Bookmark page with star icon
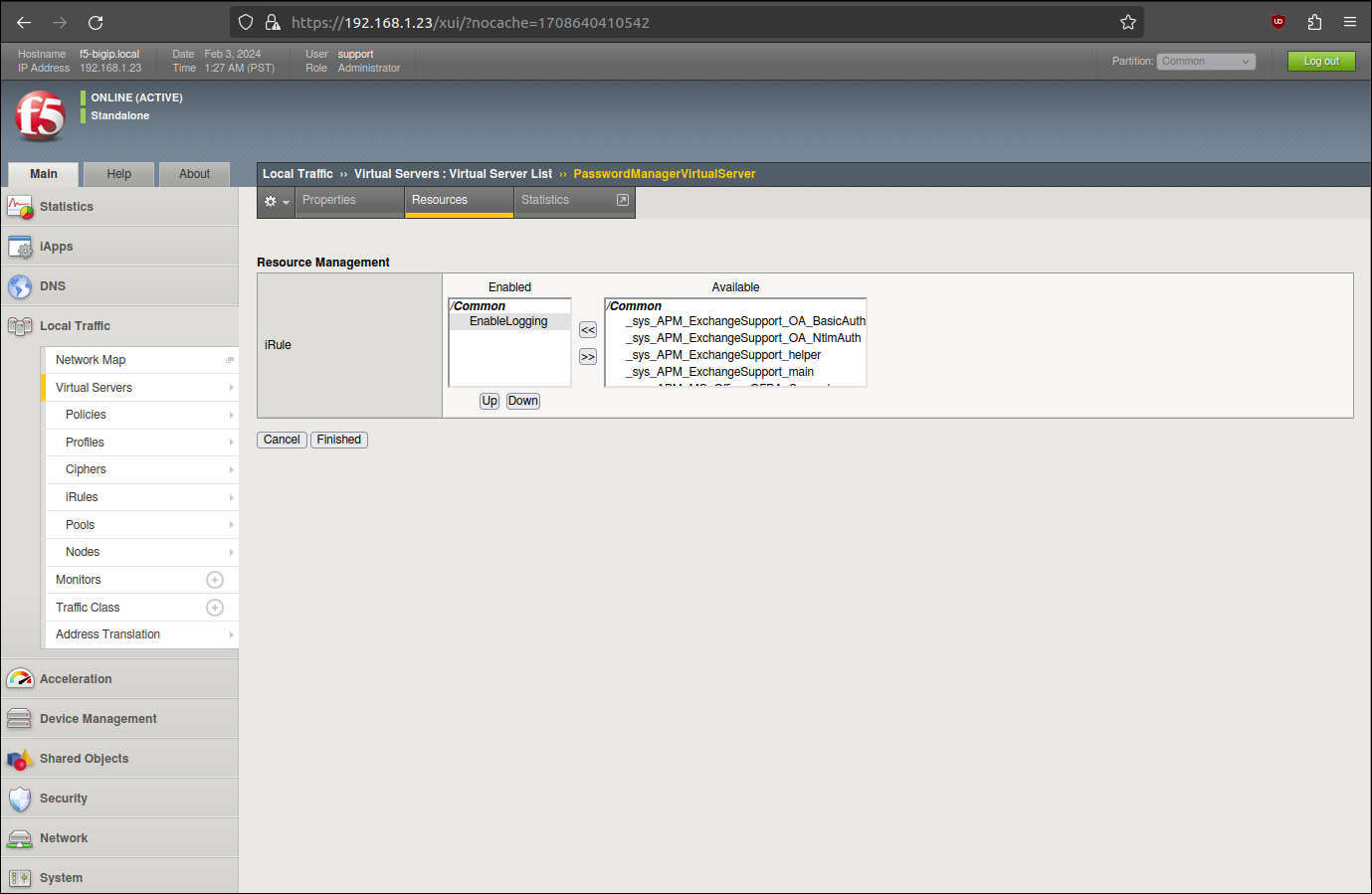The image size is (1372, 894). (1127, 22)
